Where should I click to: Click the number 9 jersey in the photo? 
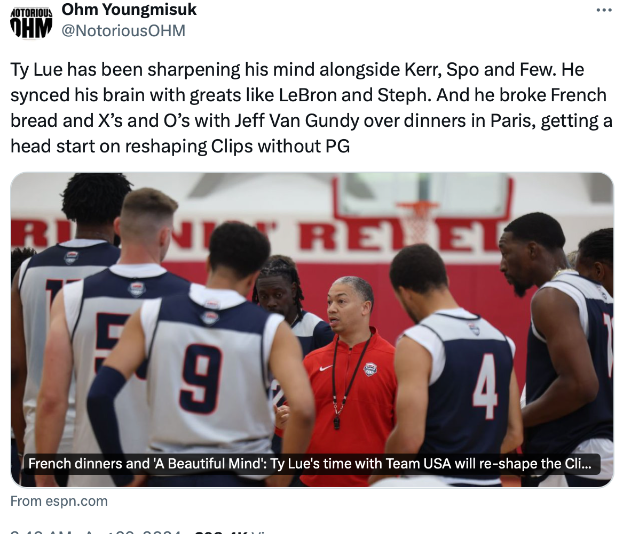point(200,378)
